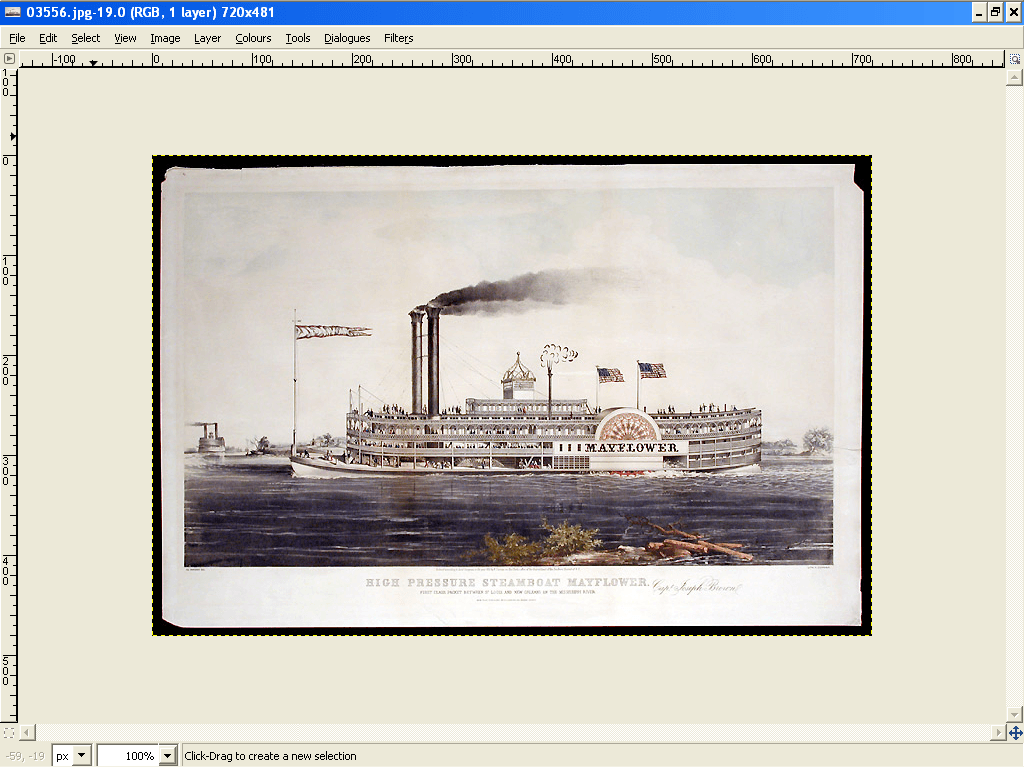Open the Select menu

pos(85,38)
